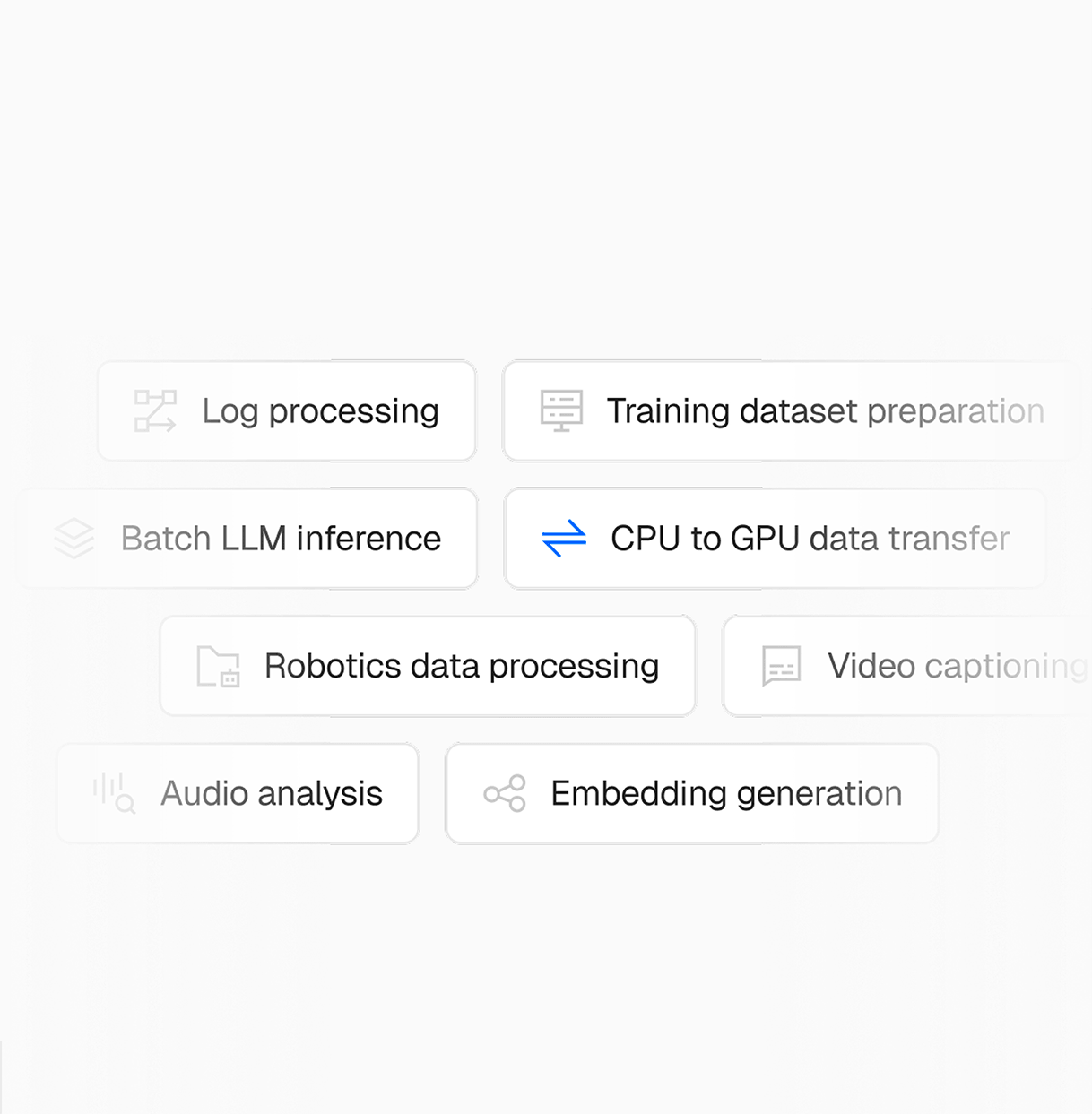Viewport: 1092px width, 1114px height.
Task: Select the Training dataset preparation chip
Action: tap(786, 411)
